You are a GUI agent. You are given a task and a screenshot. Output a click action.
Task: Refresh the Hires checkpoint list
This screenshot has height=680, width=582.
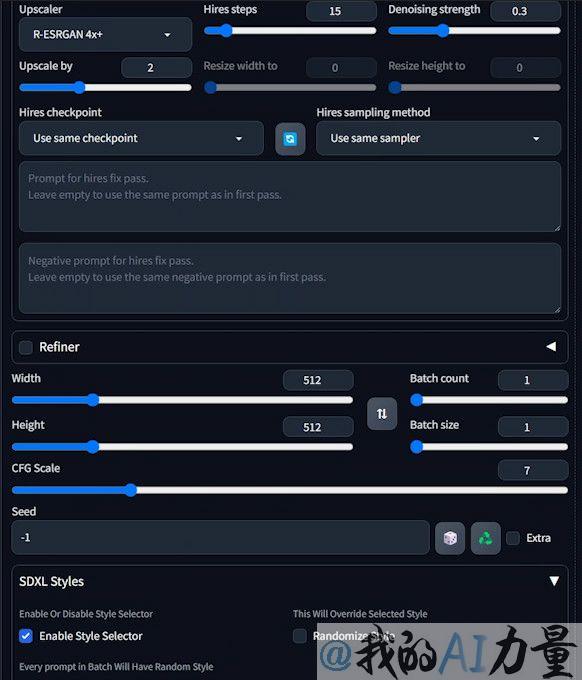pyautogui.click(x=290, y=139)
